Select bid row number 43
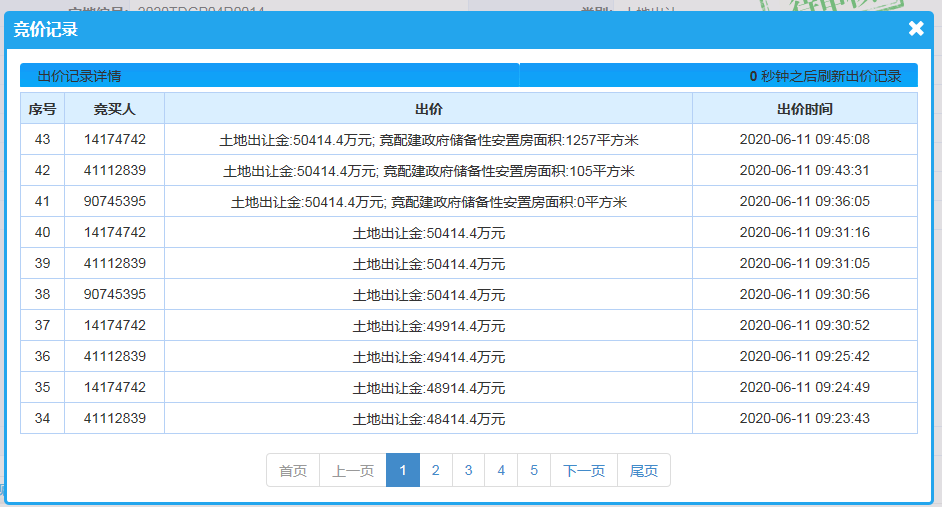 tap(42, 140)
